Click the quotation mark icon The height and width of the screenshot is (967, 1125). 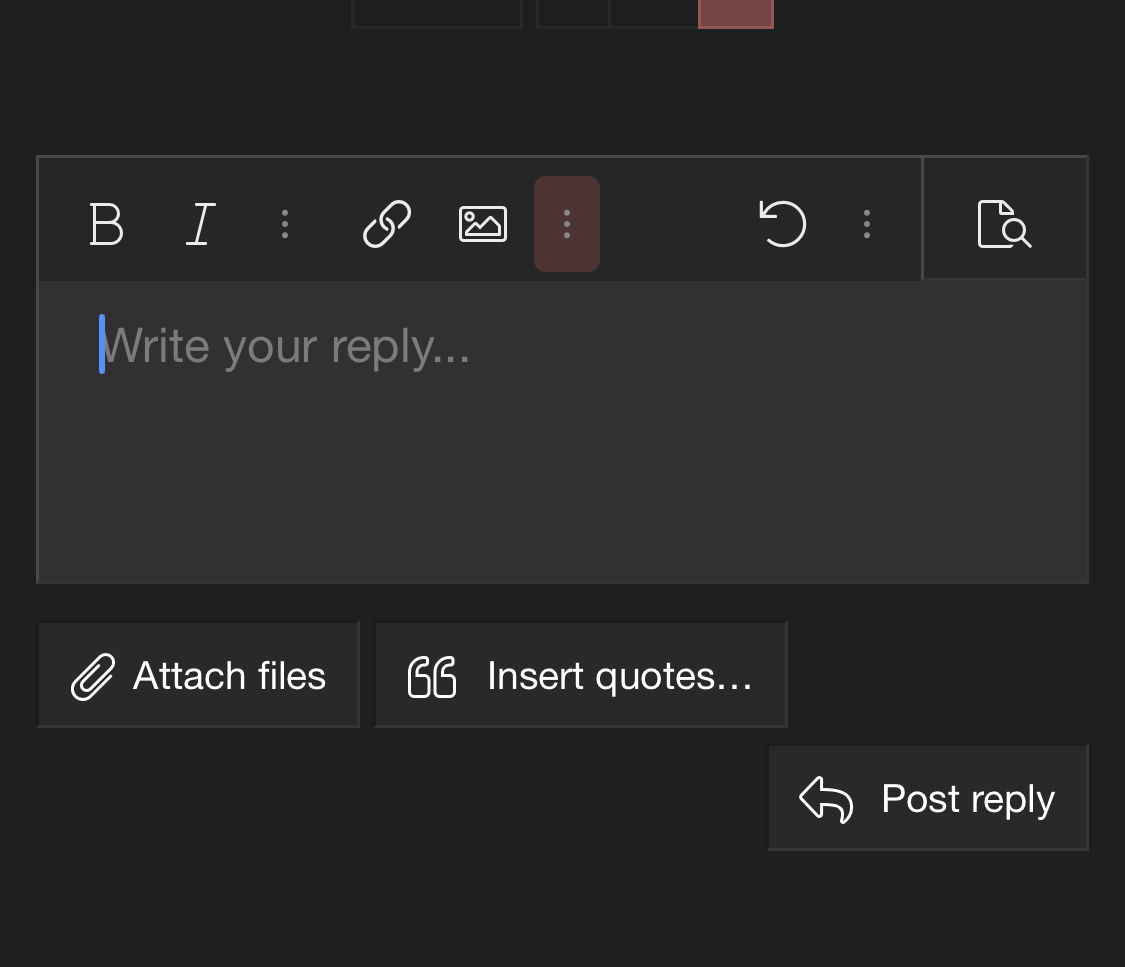coord(432,677)
